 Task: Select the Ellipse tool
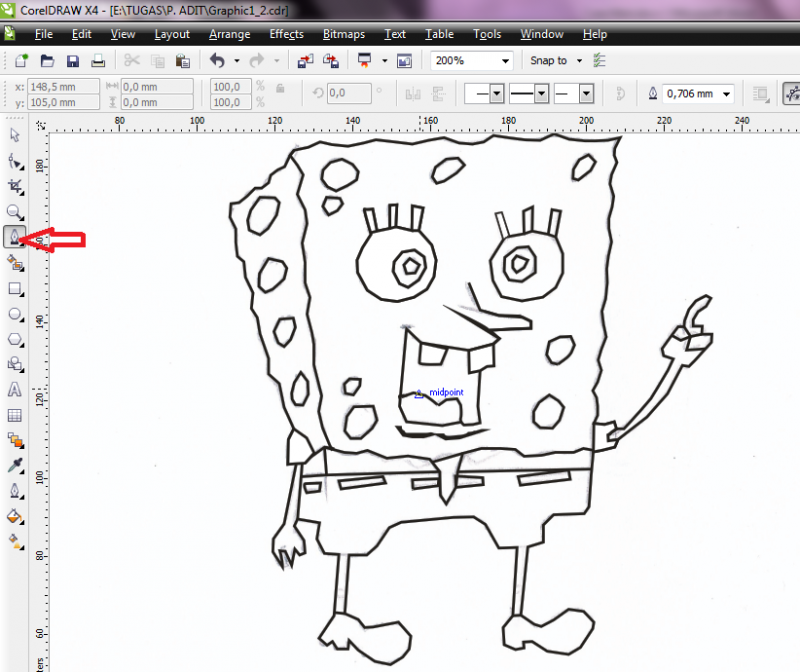coord(15,314)
